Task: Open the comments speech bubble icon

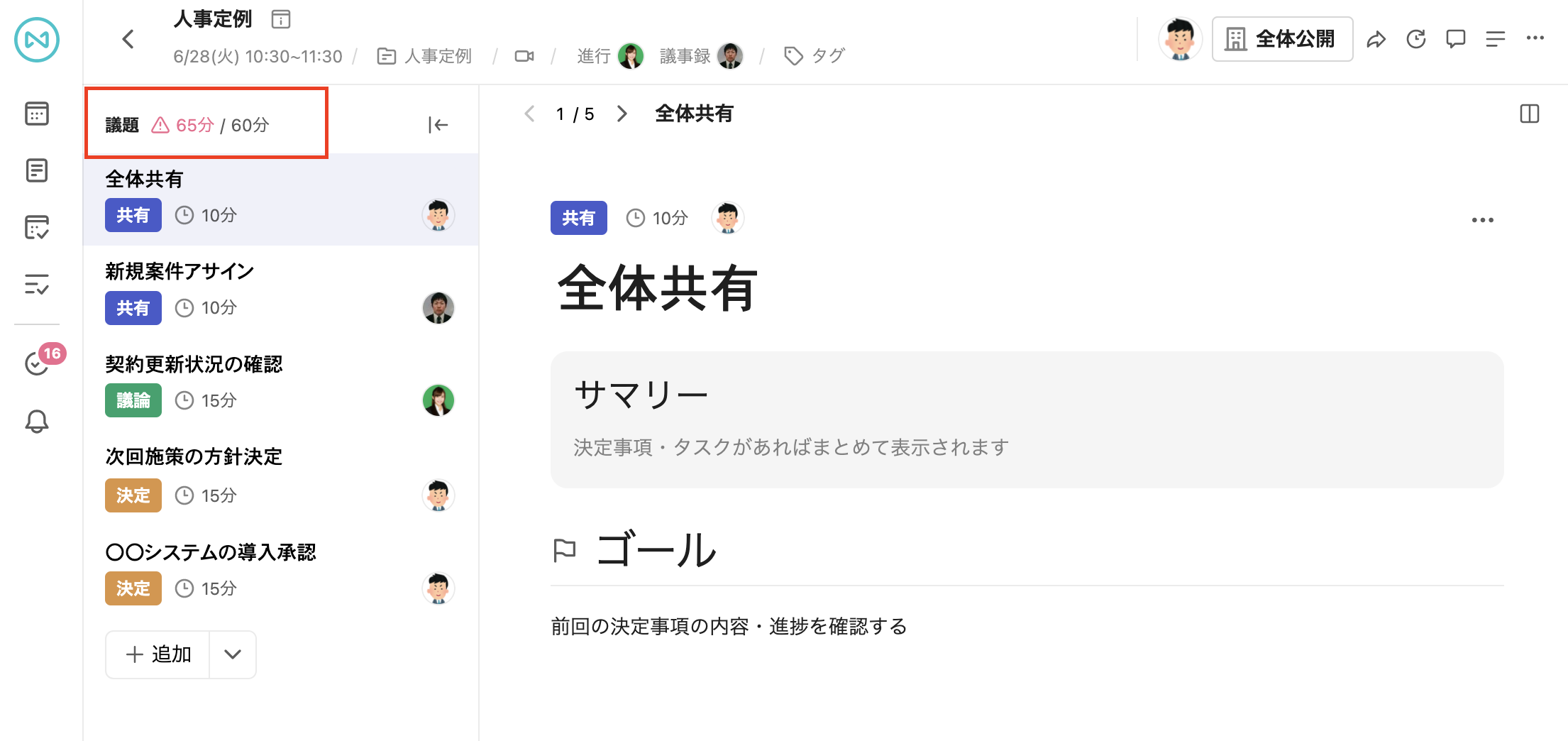Action: (x=1455, y=39)
